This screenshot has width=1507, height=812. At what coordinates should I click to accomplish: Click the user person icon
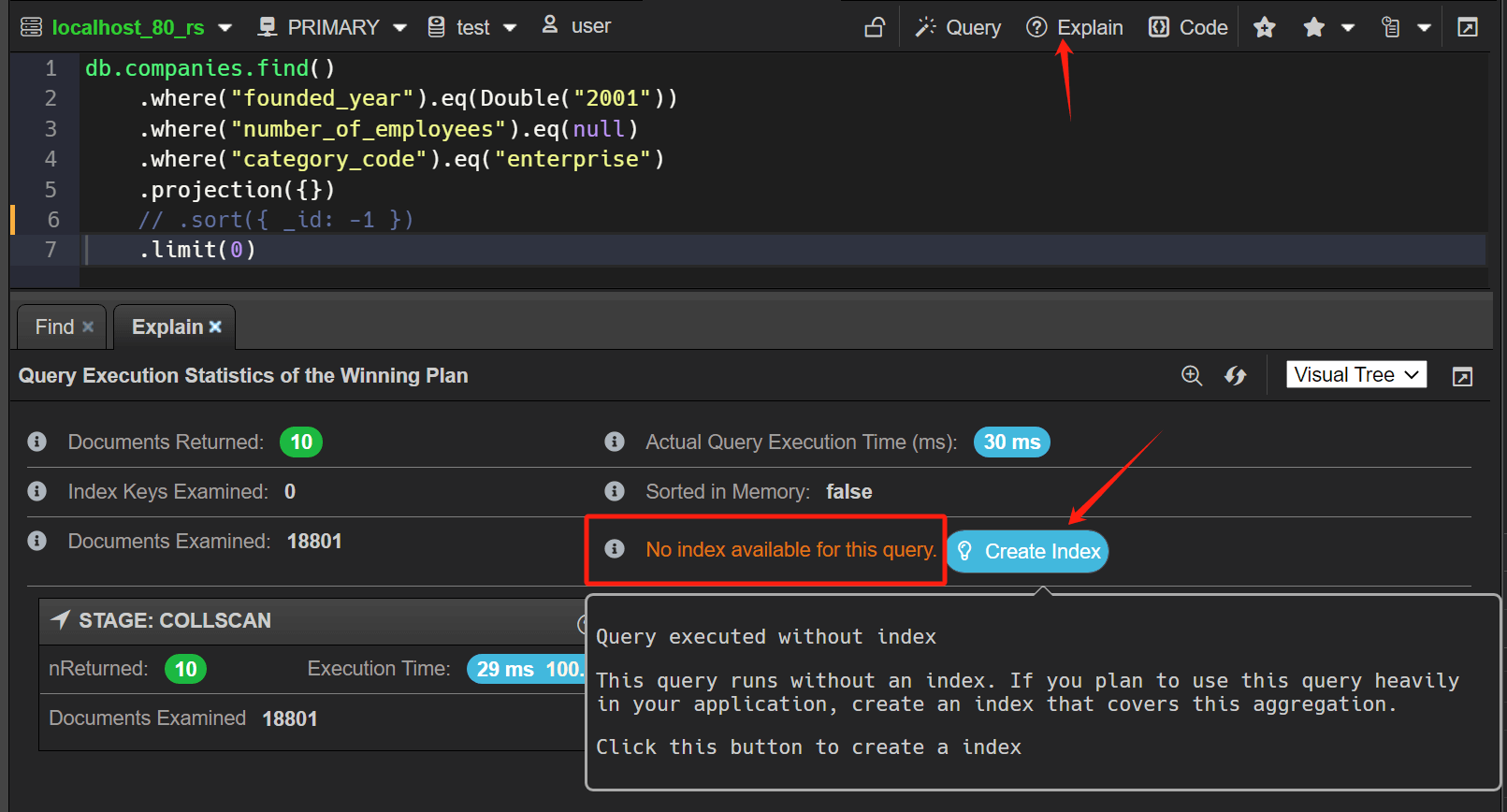550,24
